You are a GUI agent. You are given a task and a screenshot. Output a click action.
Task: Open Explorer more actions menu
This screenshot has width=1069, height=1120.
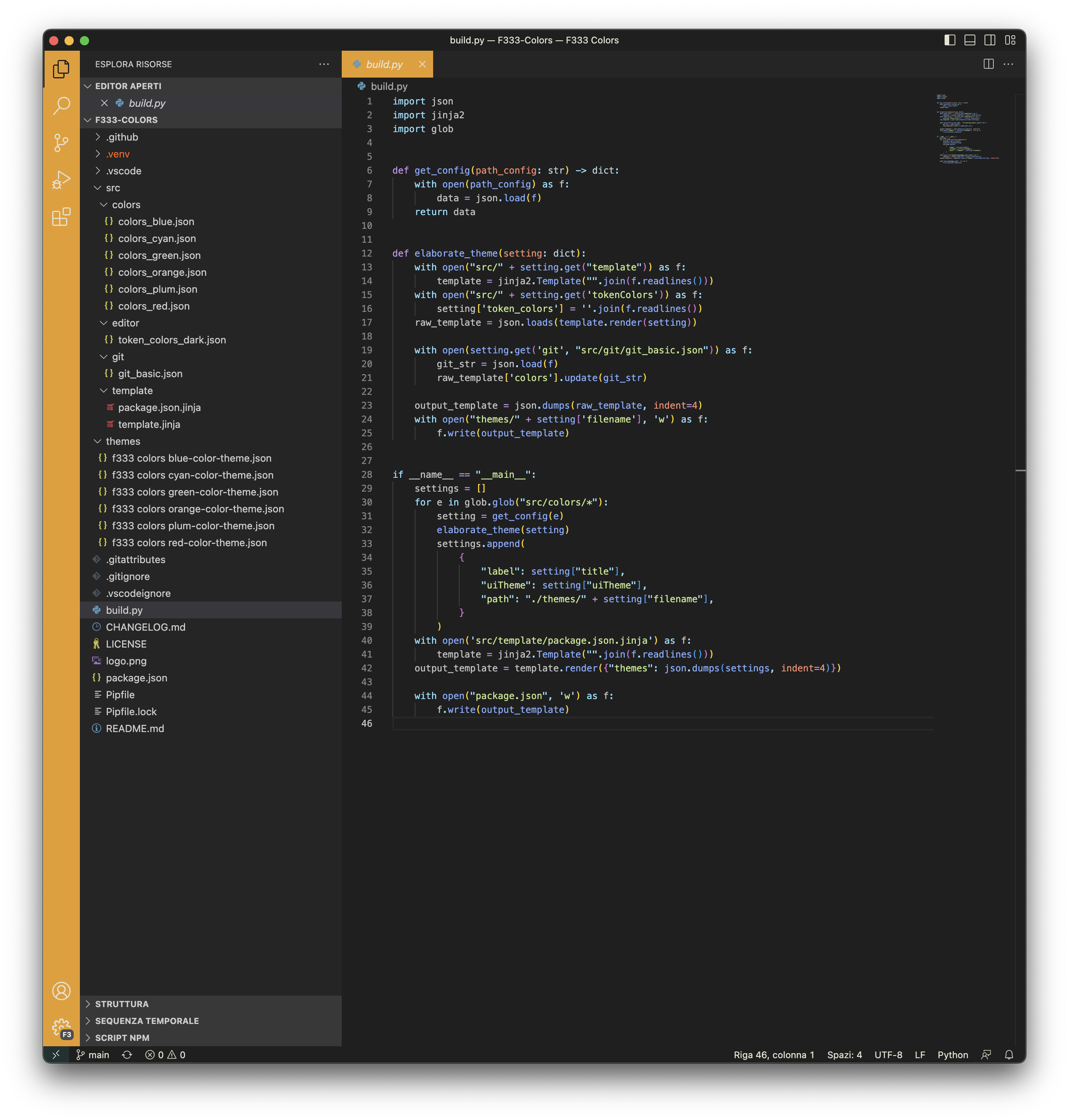tap(324, 64)
